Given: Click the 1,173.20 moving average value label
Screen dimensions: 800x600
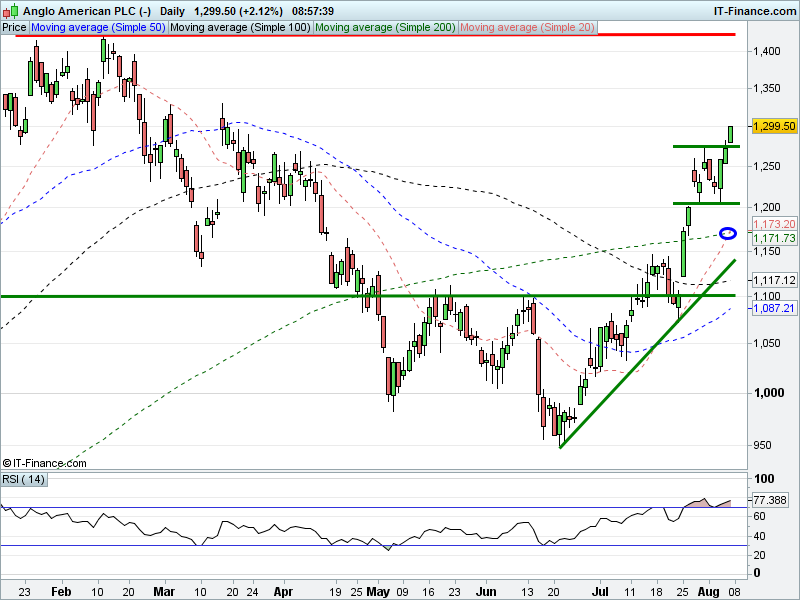Looking at the screenshot, I should click(774, 224).
